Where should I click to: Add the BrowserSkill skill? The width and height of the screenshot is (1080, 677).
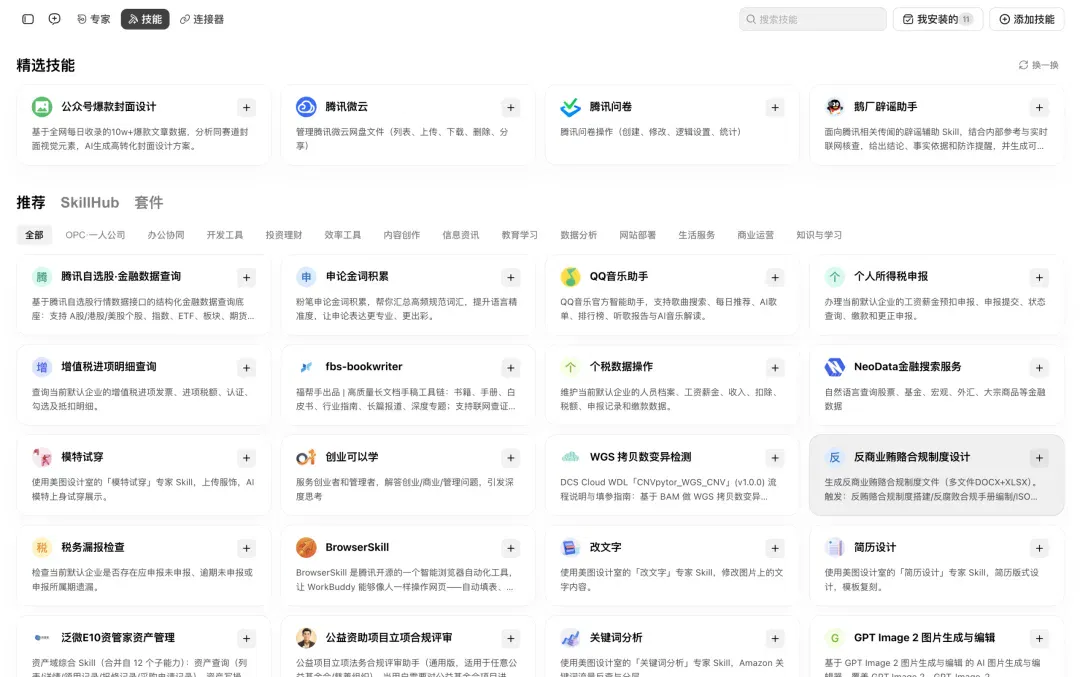pos(510,548)
